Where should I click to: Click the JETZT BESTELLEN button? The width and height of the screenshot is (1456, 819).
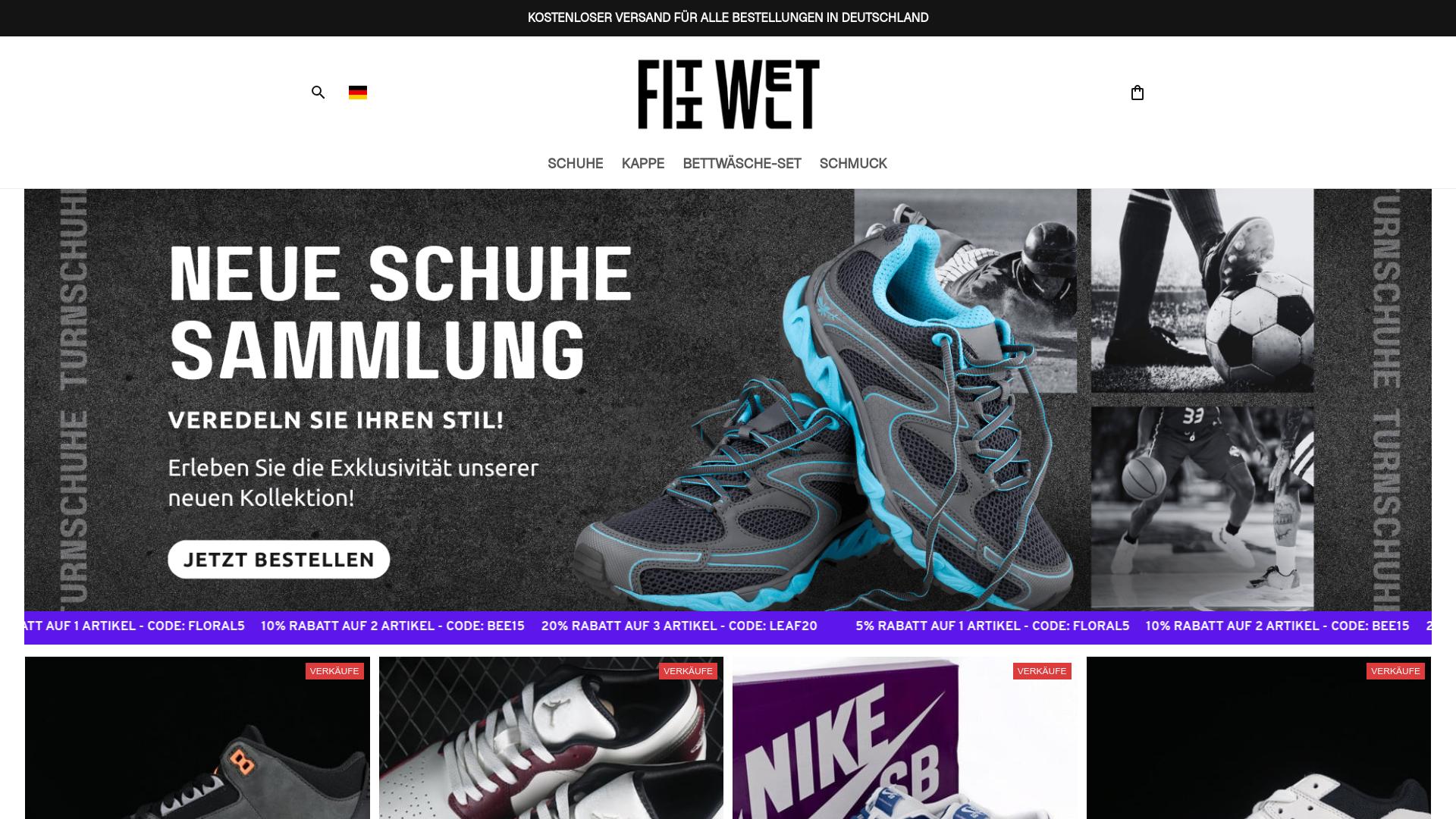279,560
